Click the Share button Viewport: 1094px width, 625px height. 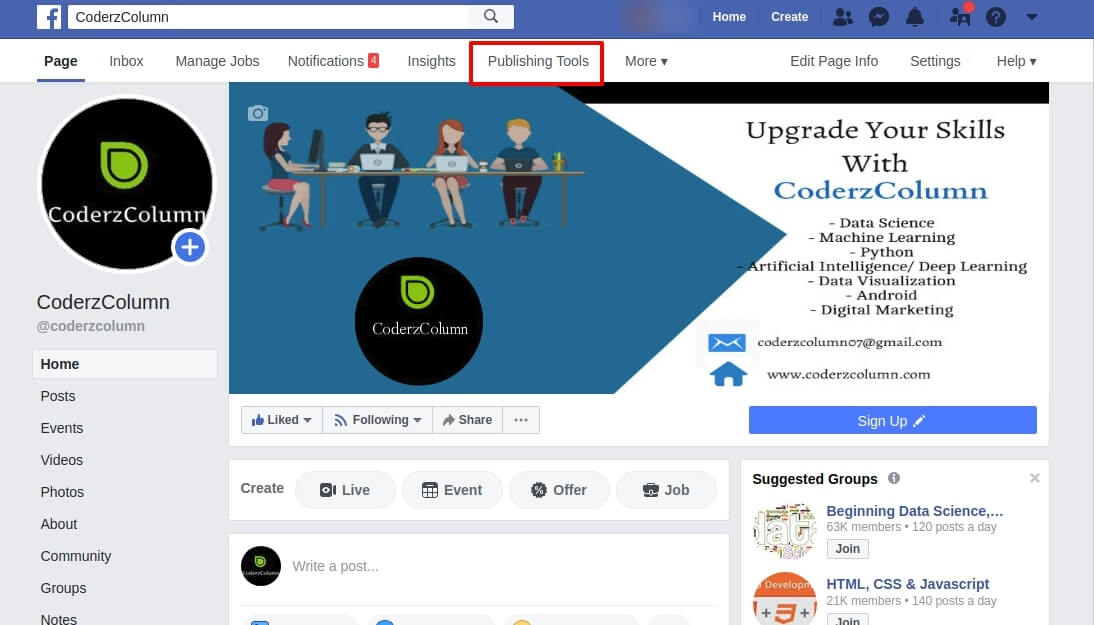coord(467,420)
